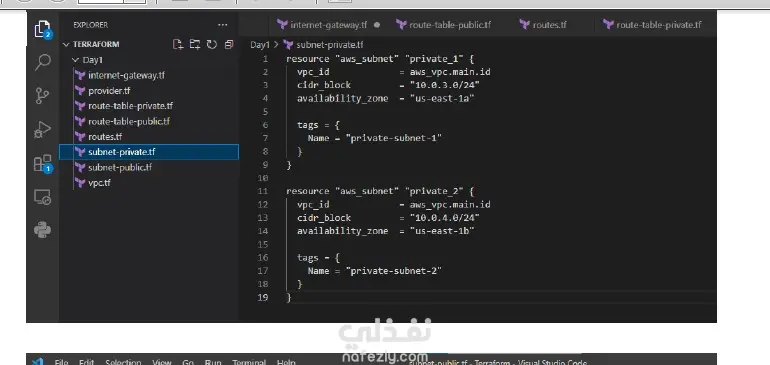Create a new file in TERRAFORM folder
770x365 pixels.
point(178,44)
